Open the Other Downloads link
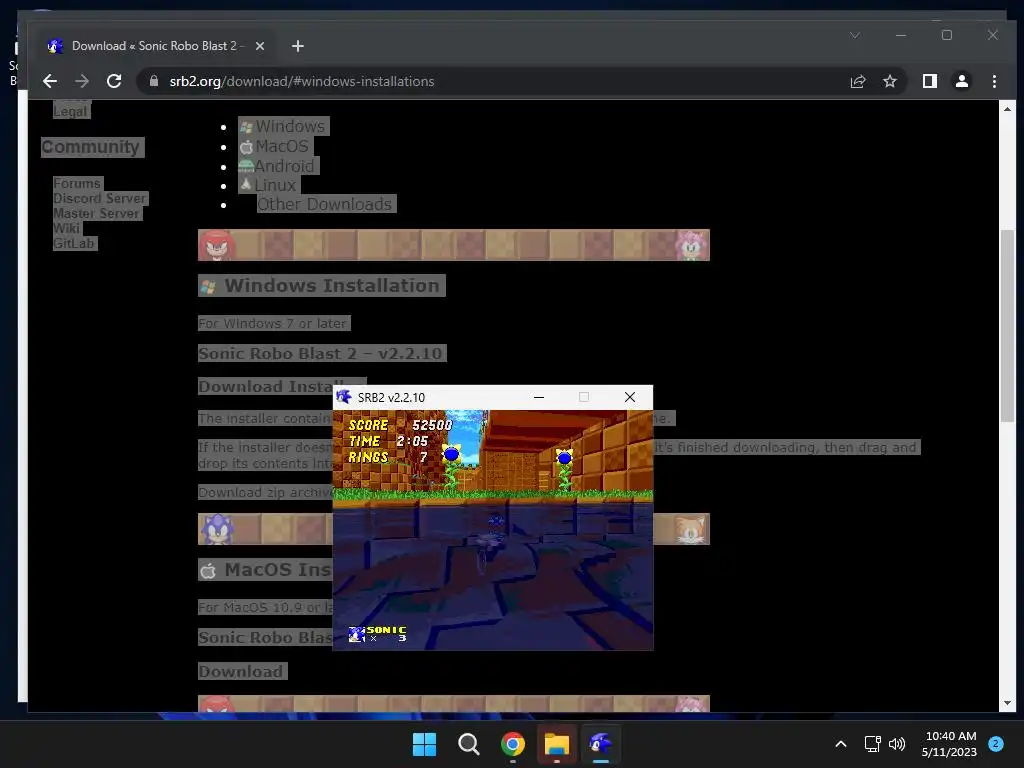This screenshot has width=1024, height=768. pos(325,204)
